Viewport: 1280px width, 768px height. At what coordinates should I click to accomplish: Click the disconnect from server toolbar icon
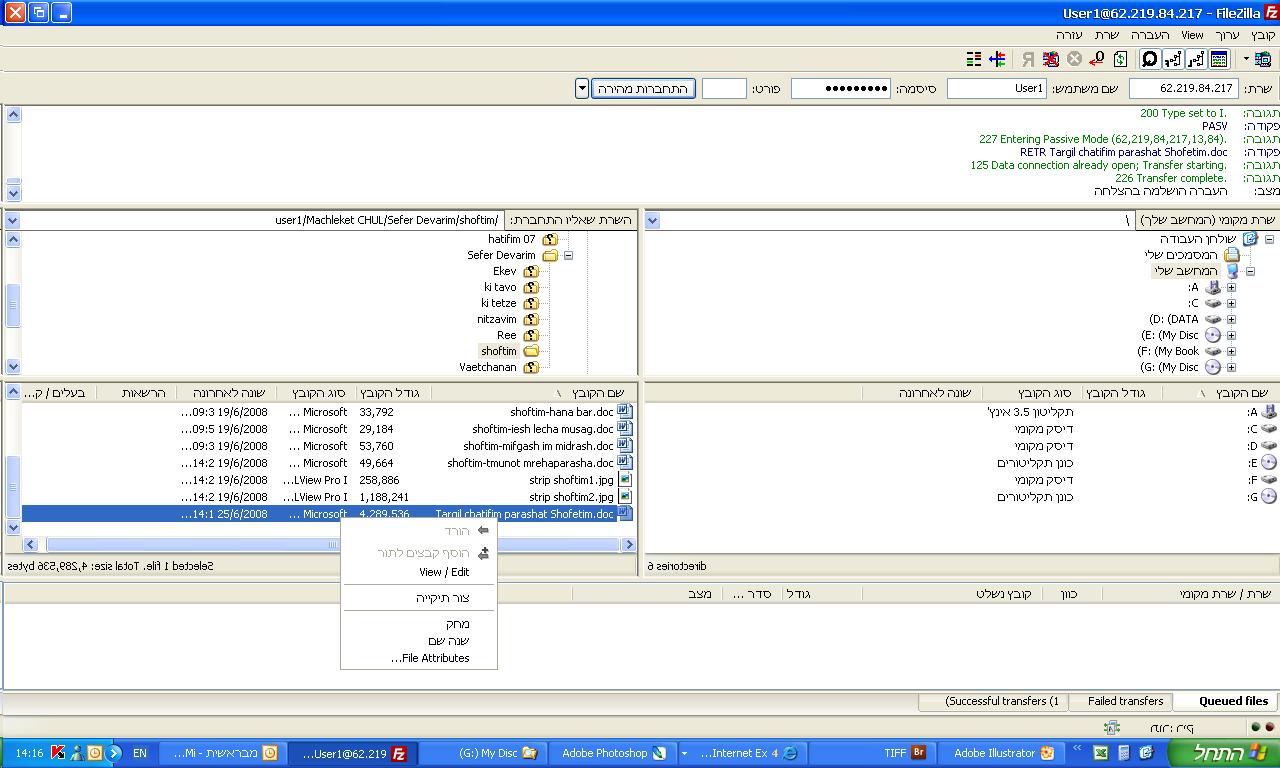pyautogui.click(x=1052, y=60)
